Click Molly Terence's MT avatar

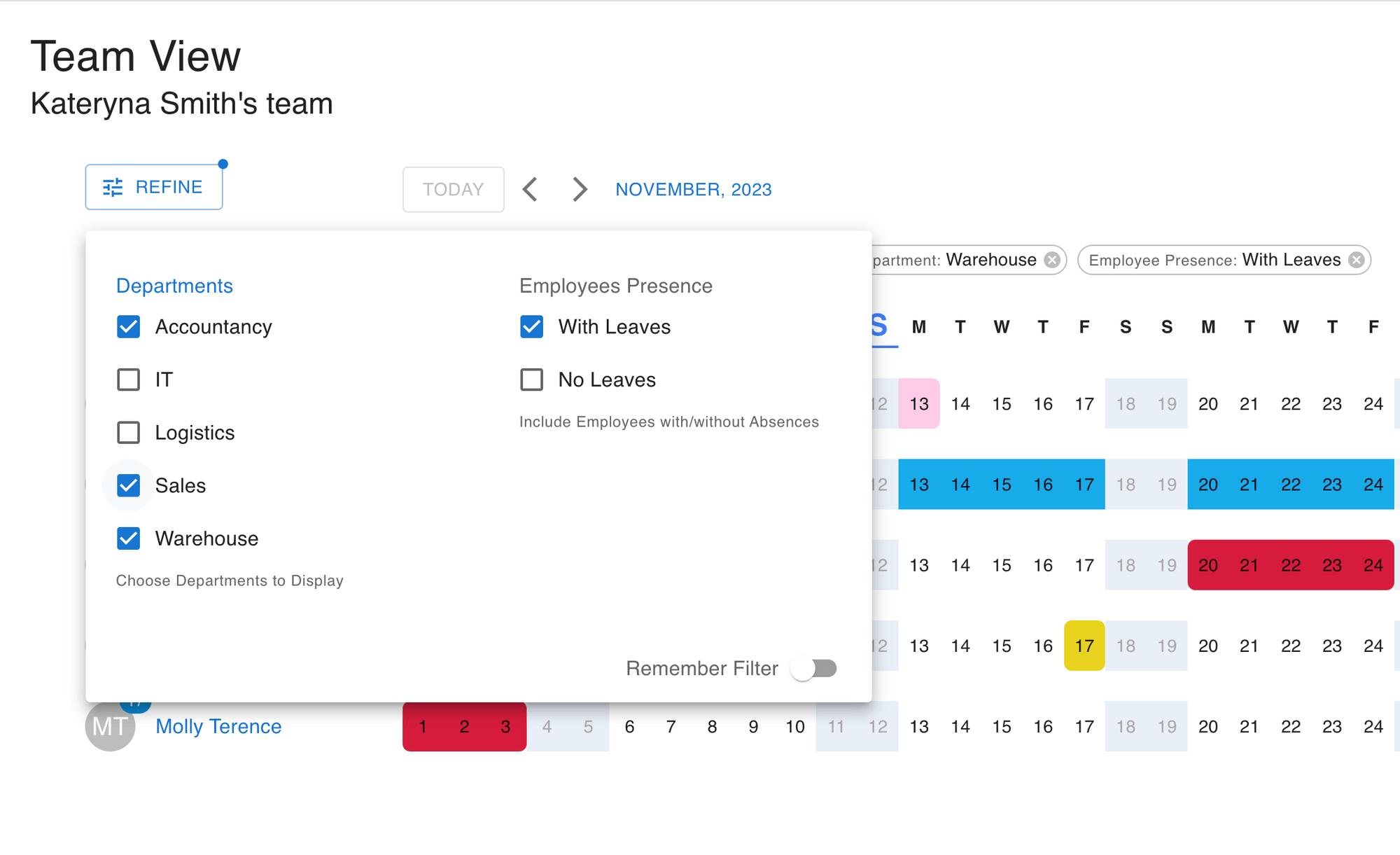click(x=110, y=726)
